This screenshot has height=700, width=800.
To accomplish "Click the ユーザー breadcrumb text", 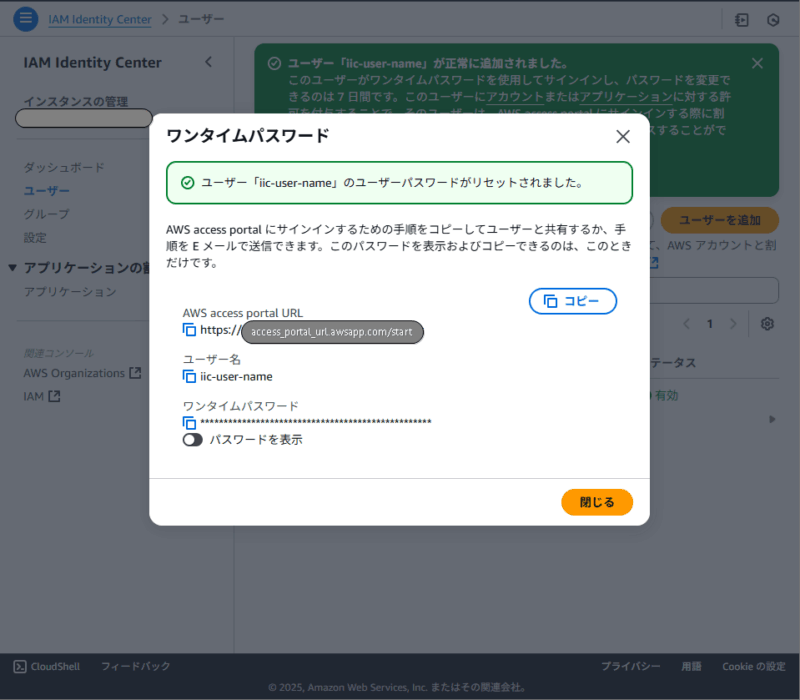I will 201,19.
